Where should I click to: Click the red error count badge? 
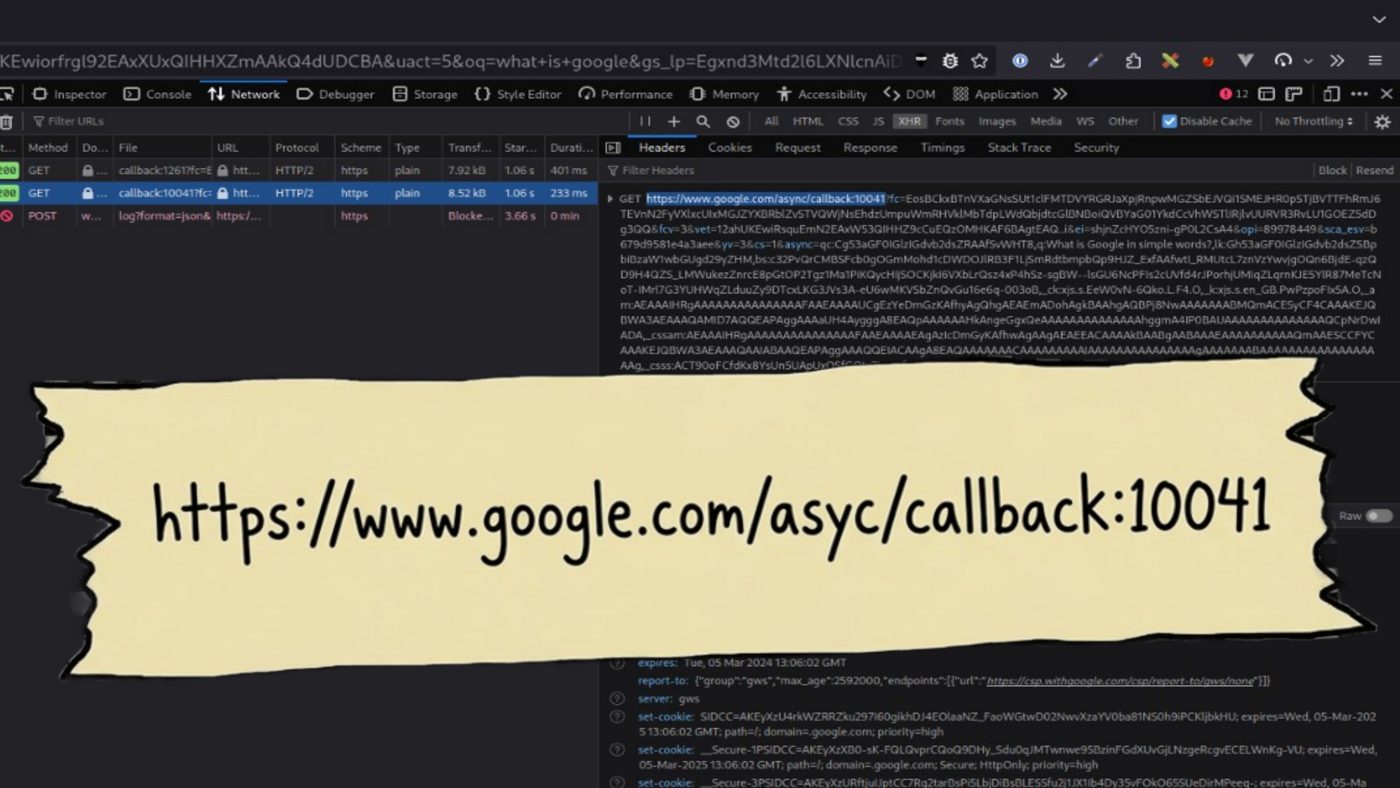(1234, 94)
